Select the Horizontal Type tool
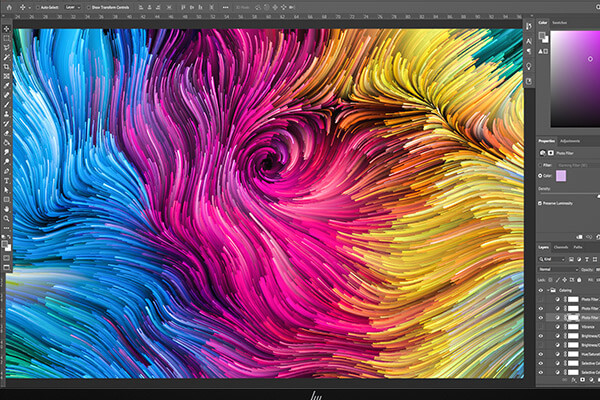The width and height of the screenshot is (600, 400). (x=7, y=181)
